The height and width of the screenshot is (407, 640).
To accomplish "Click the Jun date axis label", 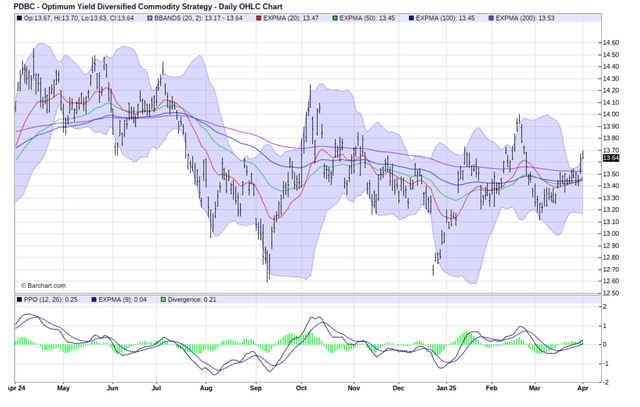I will point(112,388).
